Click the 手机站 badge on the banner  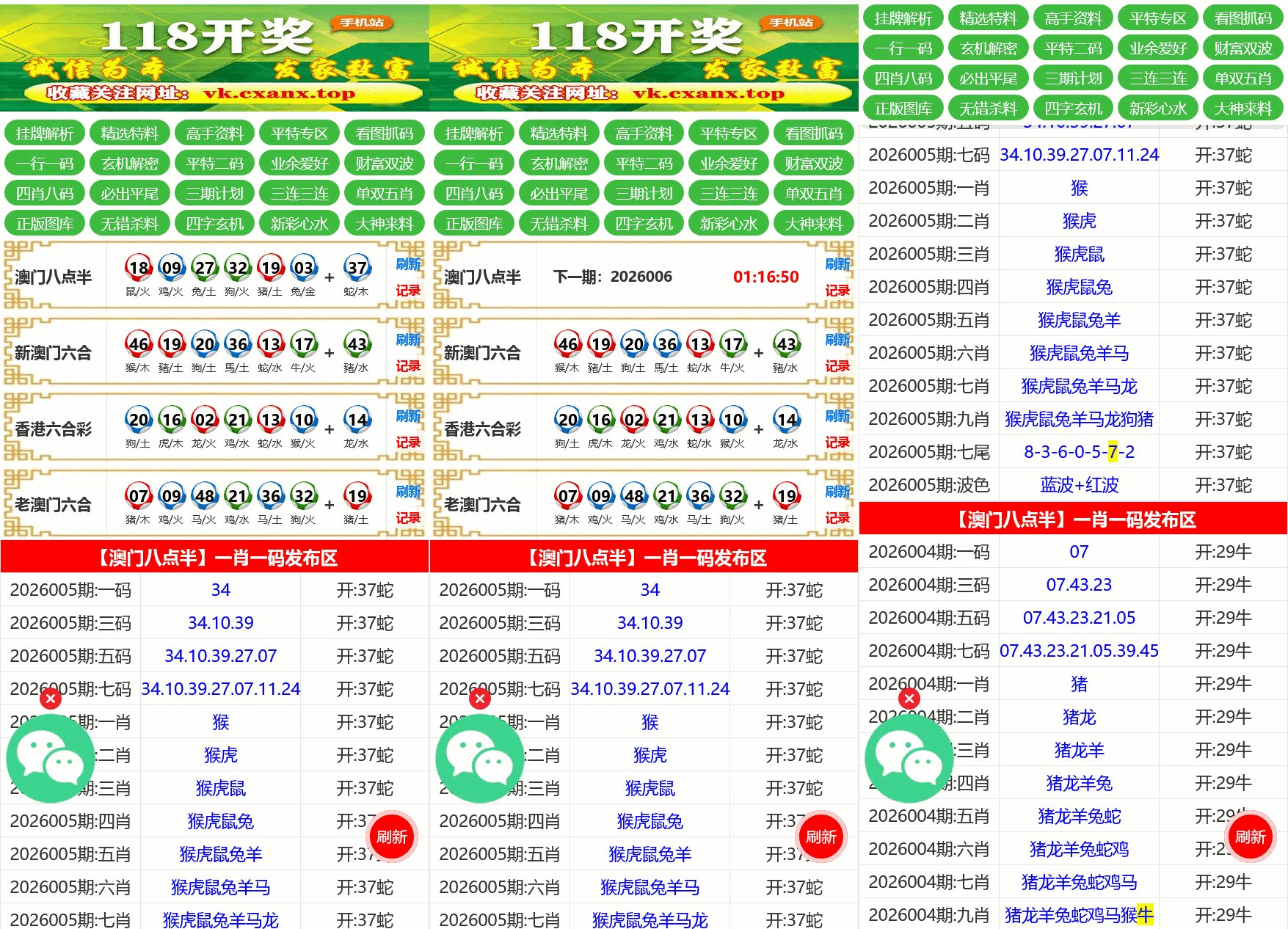(x=361, y=22)
